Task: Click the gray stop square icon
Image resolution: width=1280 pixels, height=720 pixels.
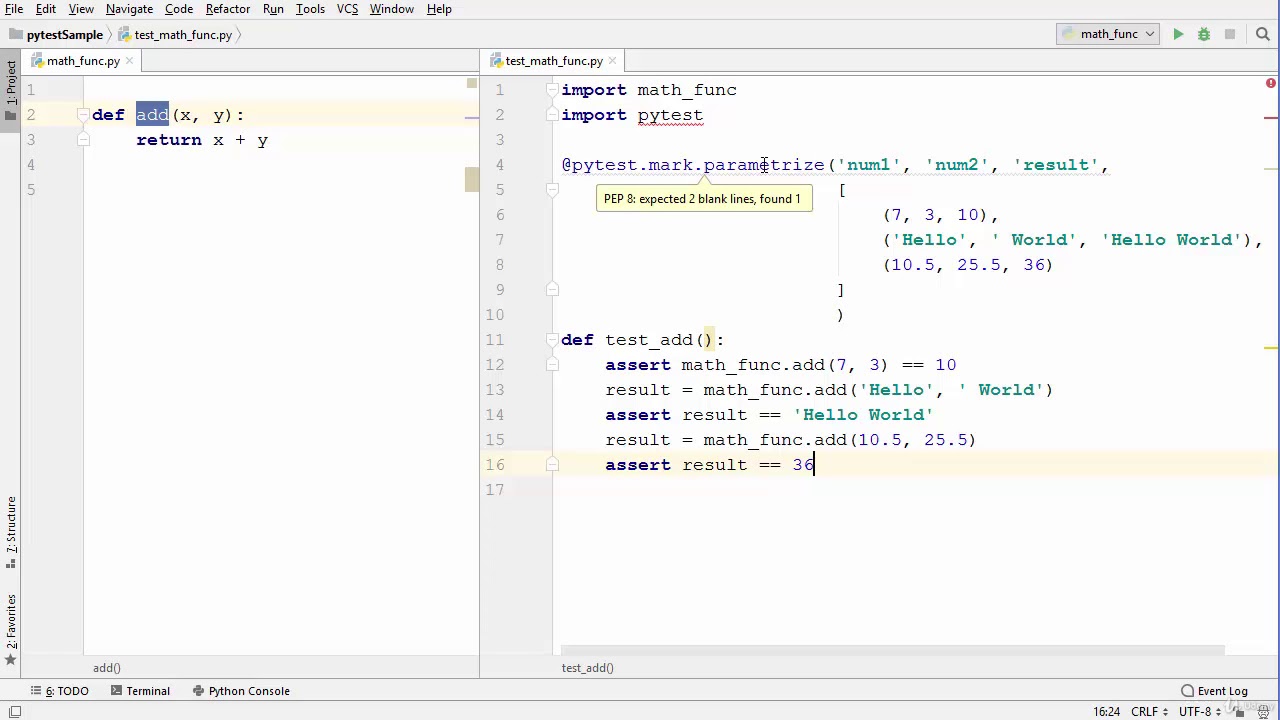Action: (x=1230, y=34)
